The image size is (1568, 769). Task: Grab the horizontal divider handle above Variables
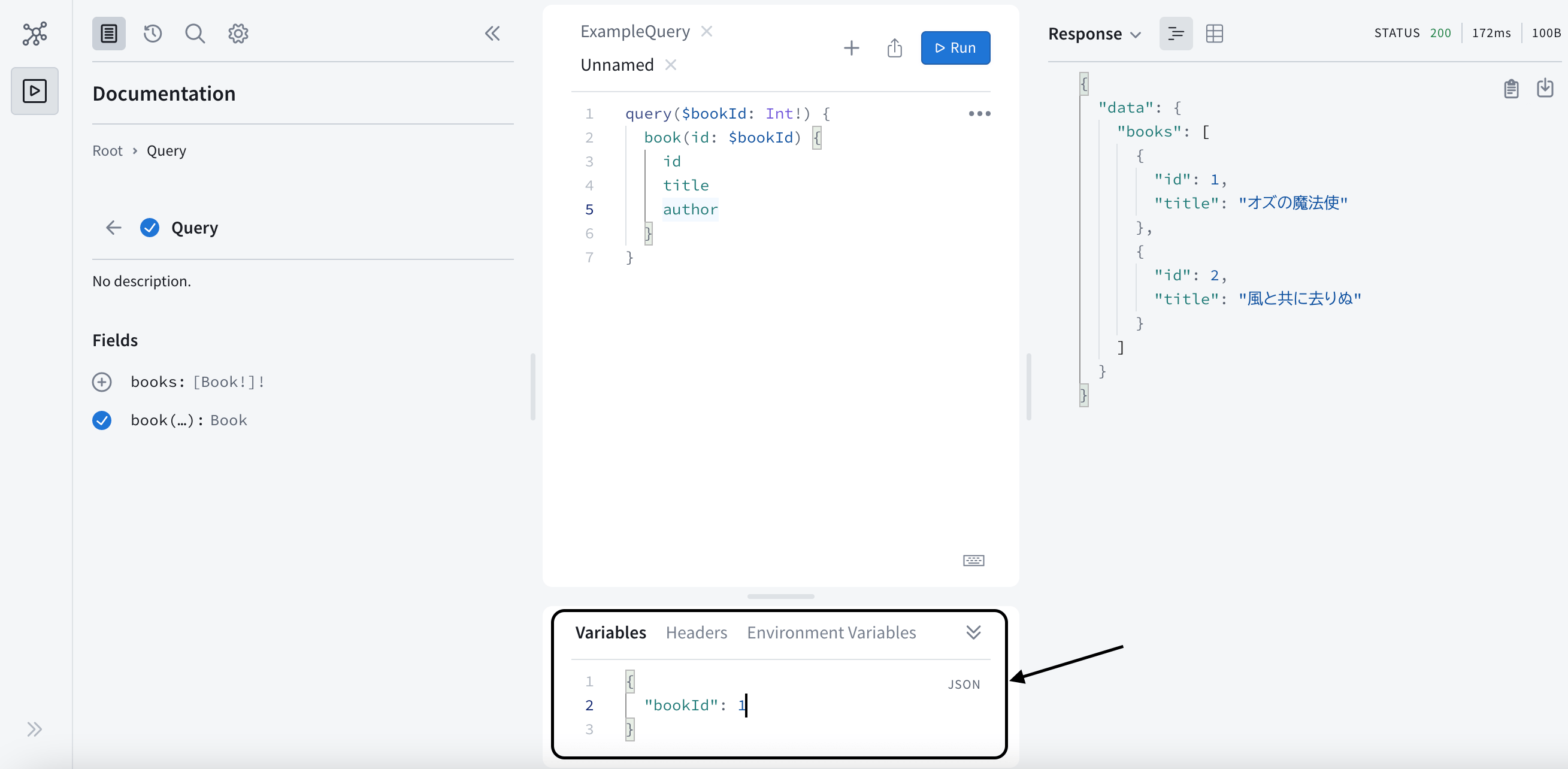[x=780, y=596]
